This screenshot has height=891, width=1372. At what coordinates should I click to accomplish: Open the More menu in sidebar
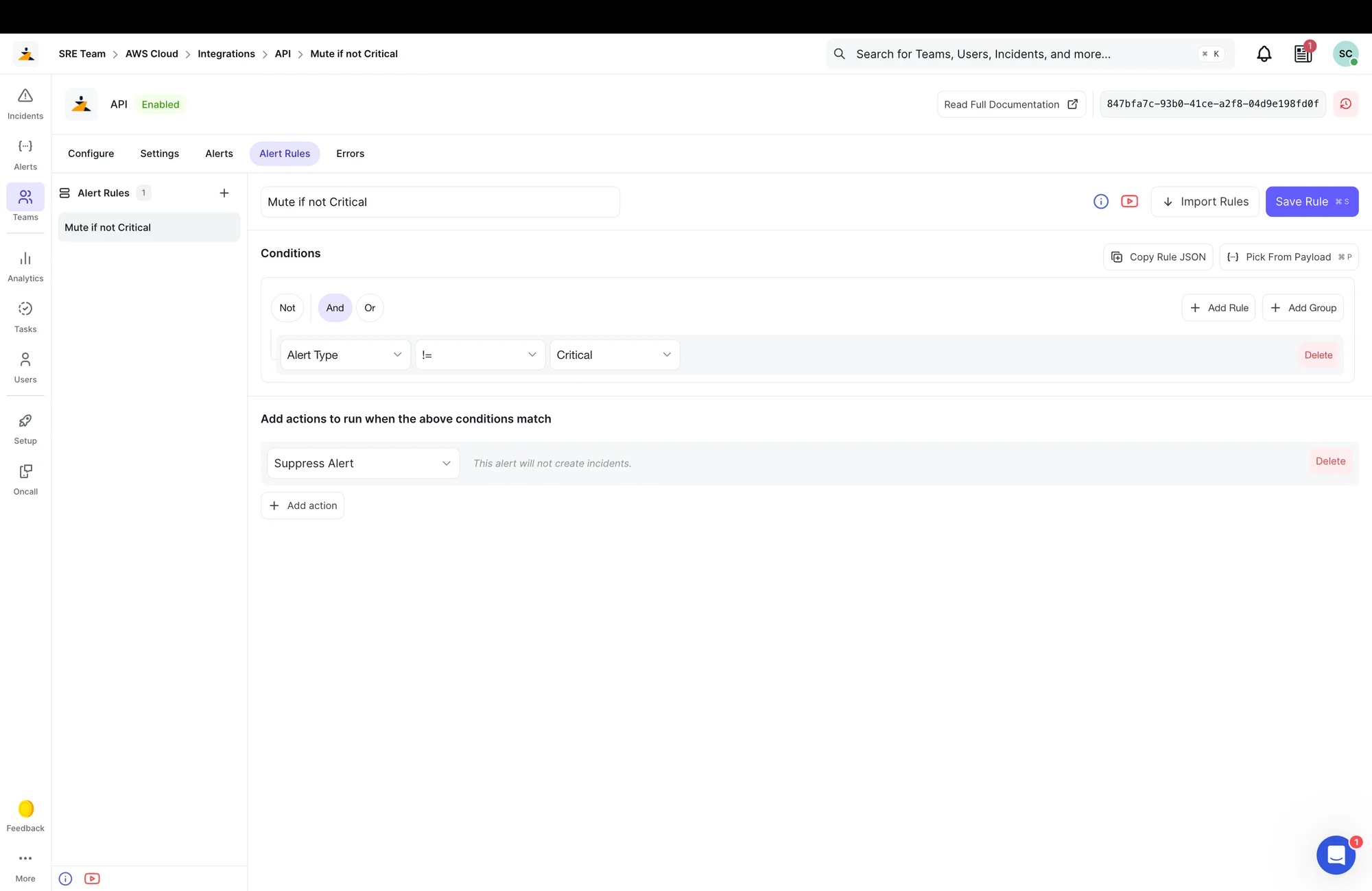click(x=25, y=867)
